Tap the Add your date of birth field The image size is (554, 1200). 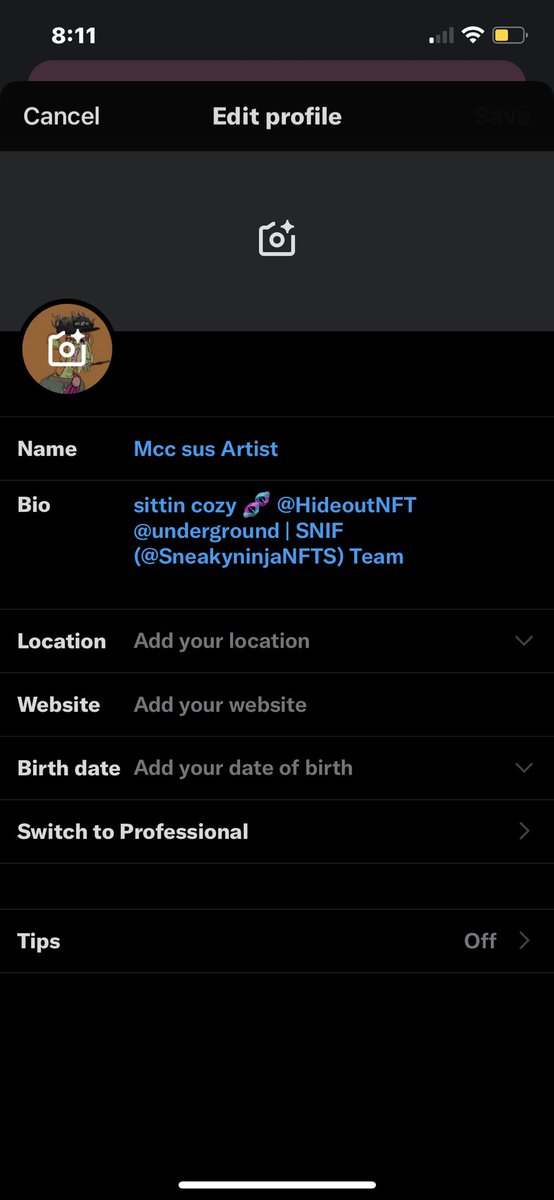243,768
